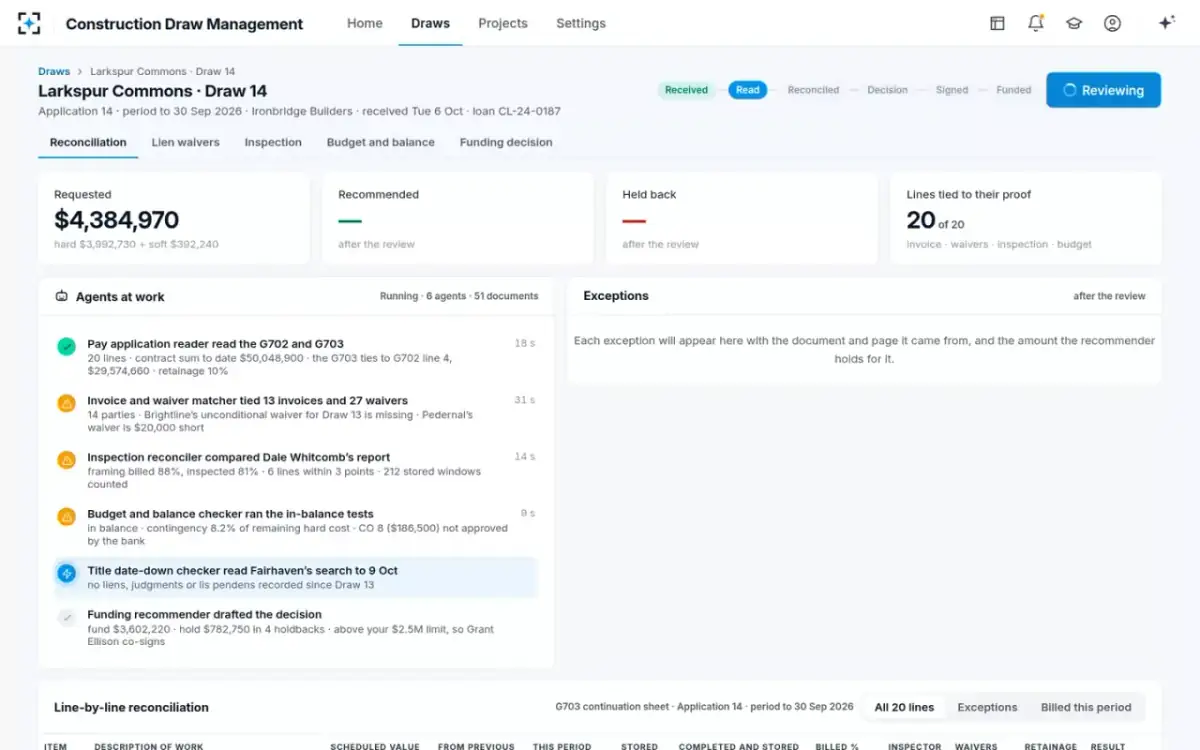
Task: Go to Home in top navigation
Action: tap(365, 23)
